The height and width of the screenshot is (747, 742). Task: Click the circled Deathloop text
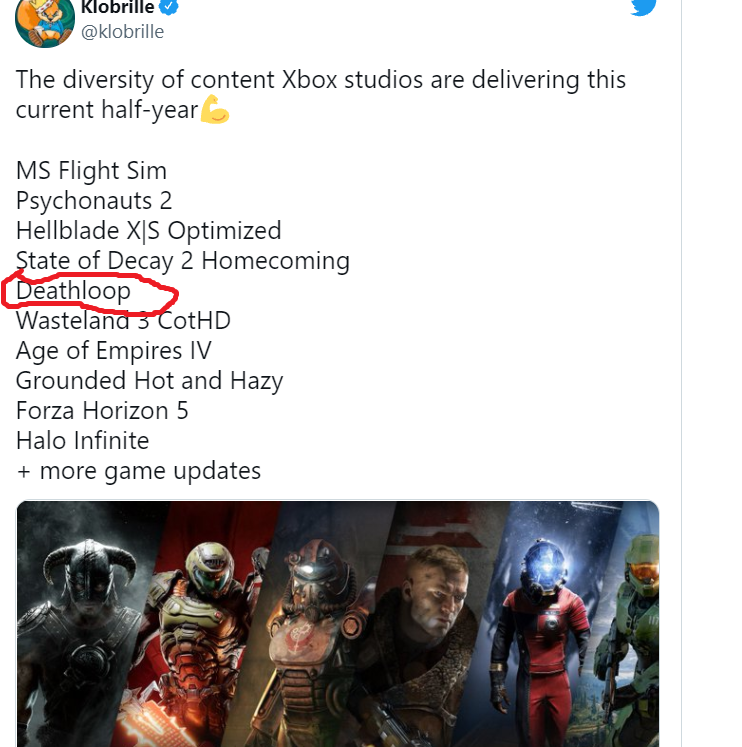[x=74, y=291]
